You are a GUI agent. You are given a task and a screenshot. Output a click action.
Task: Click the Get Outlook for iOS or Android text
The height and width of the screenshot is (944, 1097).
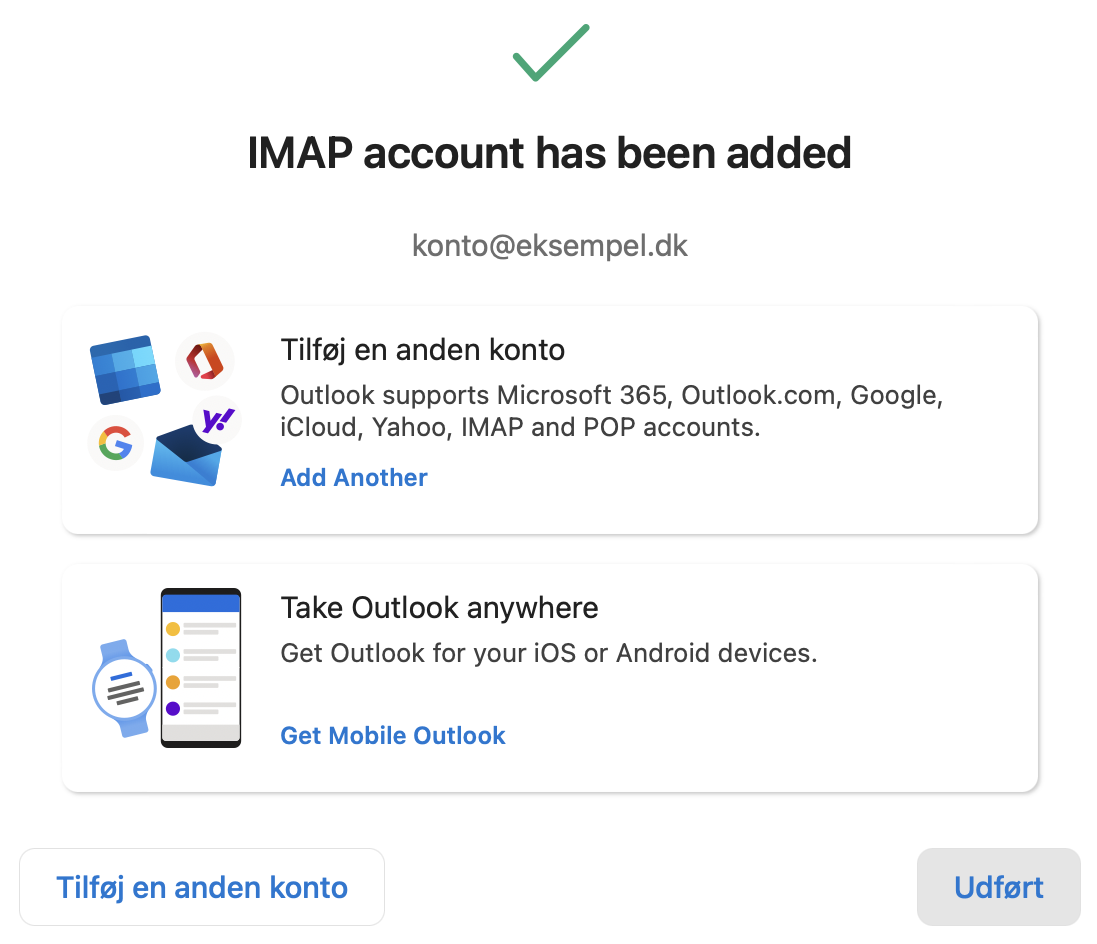coord(548,653)
